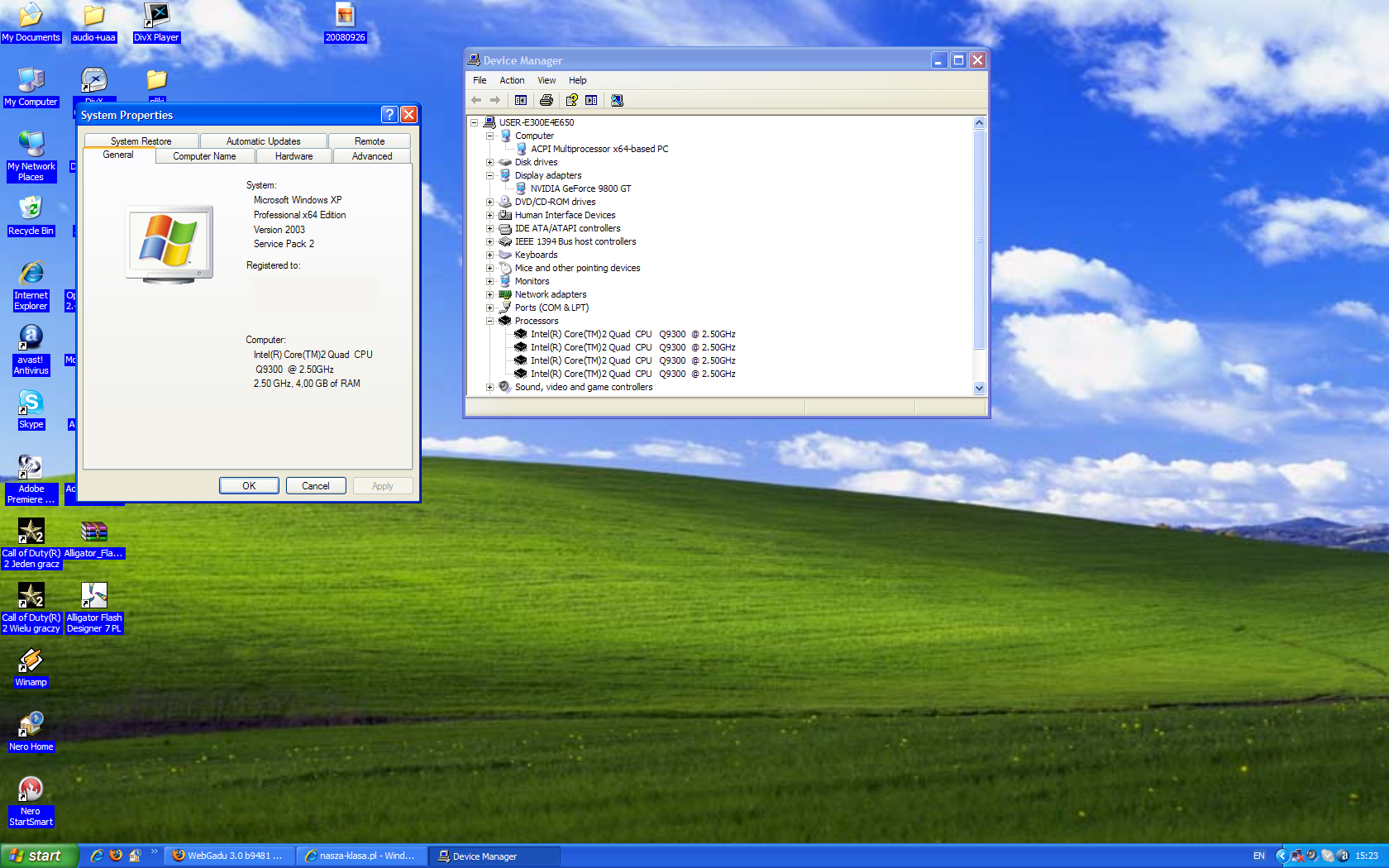Click Cancel in System Properties dialog
The height and width of the screenshot is (868, 1389).
(315, 486)
